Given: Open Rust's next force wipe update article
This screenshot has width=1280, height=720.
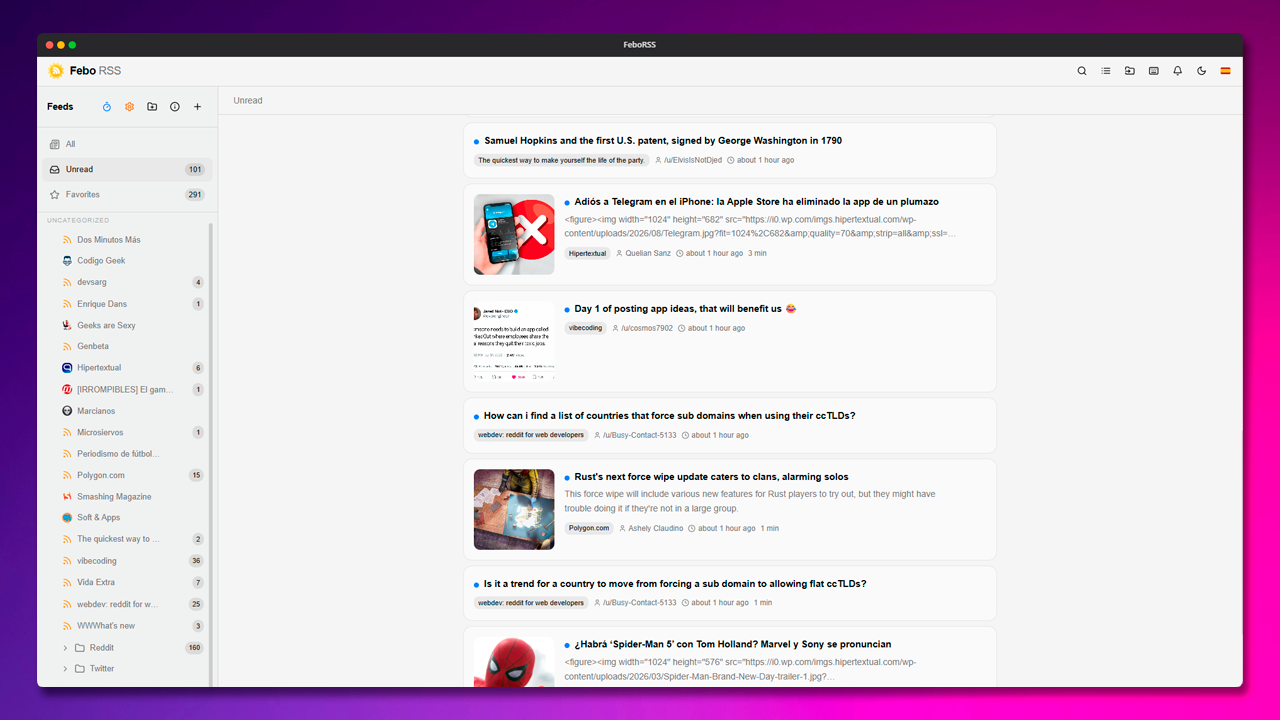Looking at the screenshot, I should pos(711,477).
